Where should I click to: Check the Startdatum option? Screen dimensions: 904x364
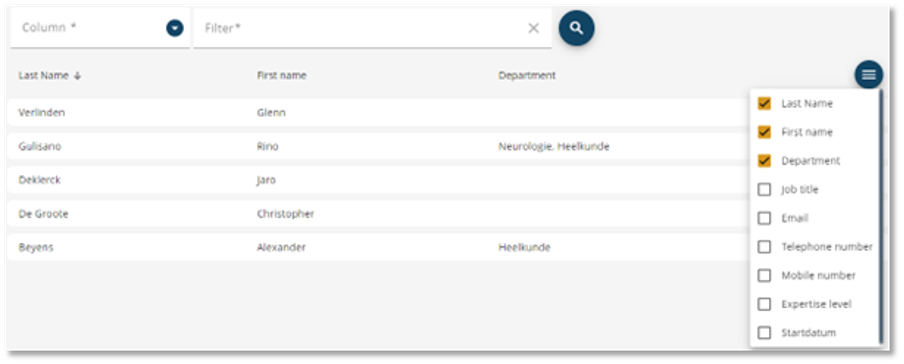click(764, 333)
